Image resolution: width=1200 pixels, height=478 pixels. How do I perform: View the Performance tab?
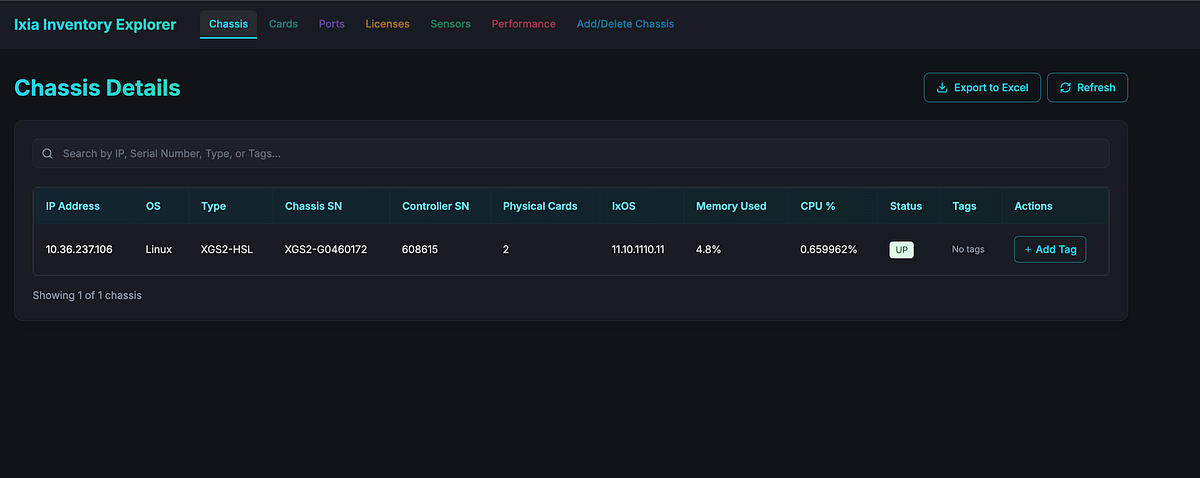(x=523, y=24)
